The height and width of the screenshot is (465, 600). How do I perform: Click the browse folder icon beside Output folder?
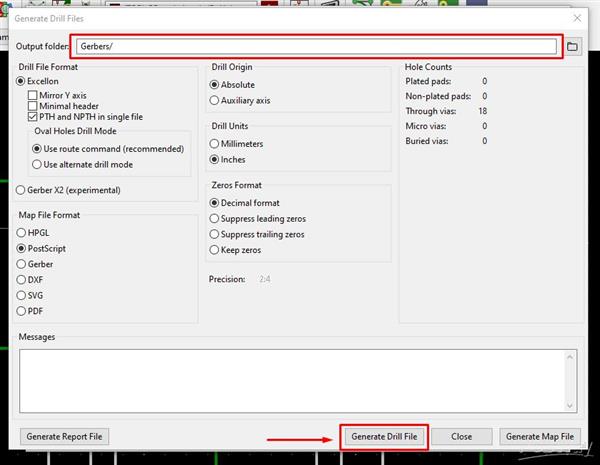(x=573, y=46)
